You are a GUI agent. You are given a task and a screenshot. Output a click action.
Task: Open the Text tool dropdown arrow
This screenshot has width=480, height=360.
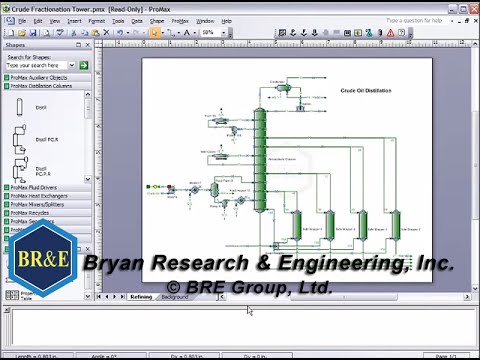pos(195,33)
